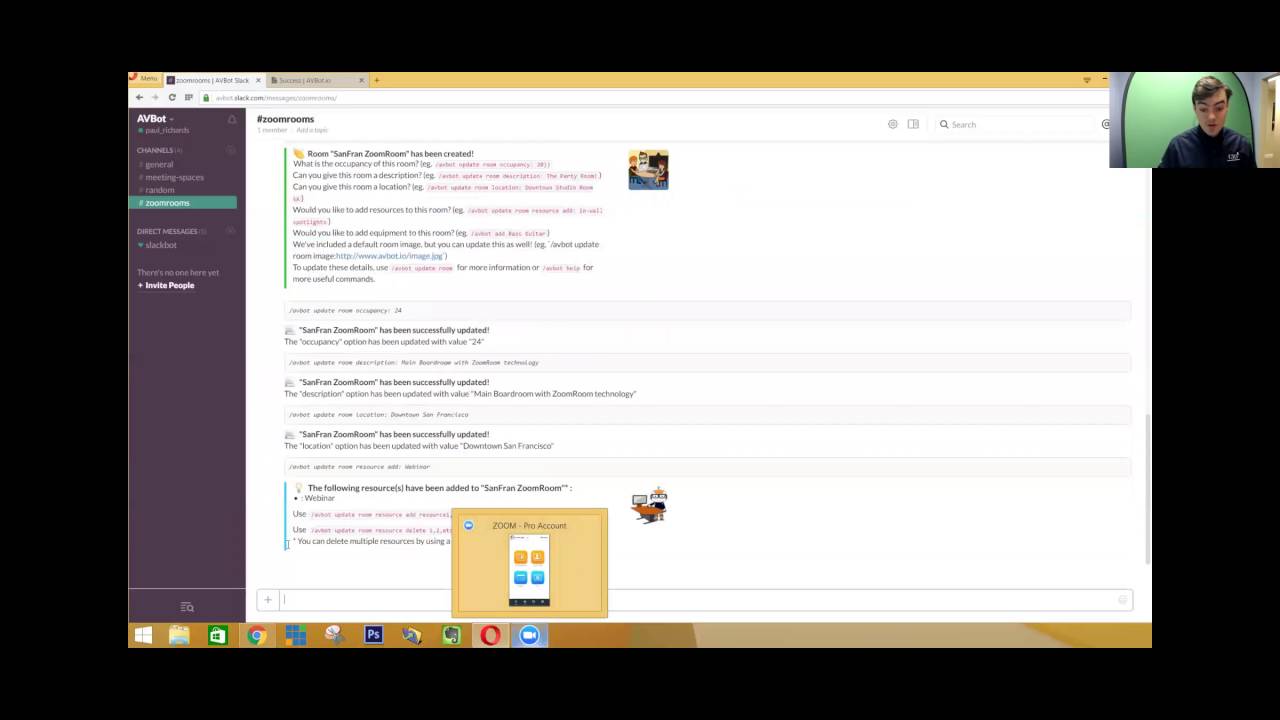Open the Opera tab menu arrow at top right
Viewport: 1280px width, 720px height.
coord(1087,80)
